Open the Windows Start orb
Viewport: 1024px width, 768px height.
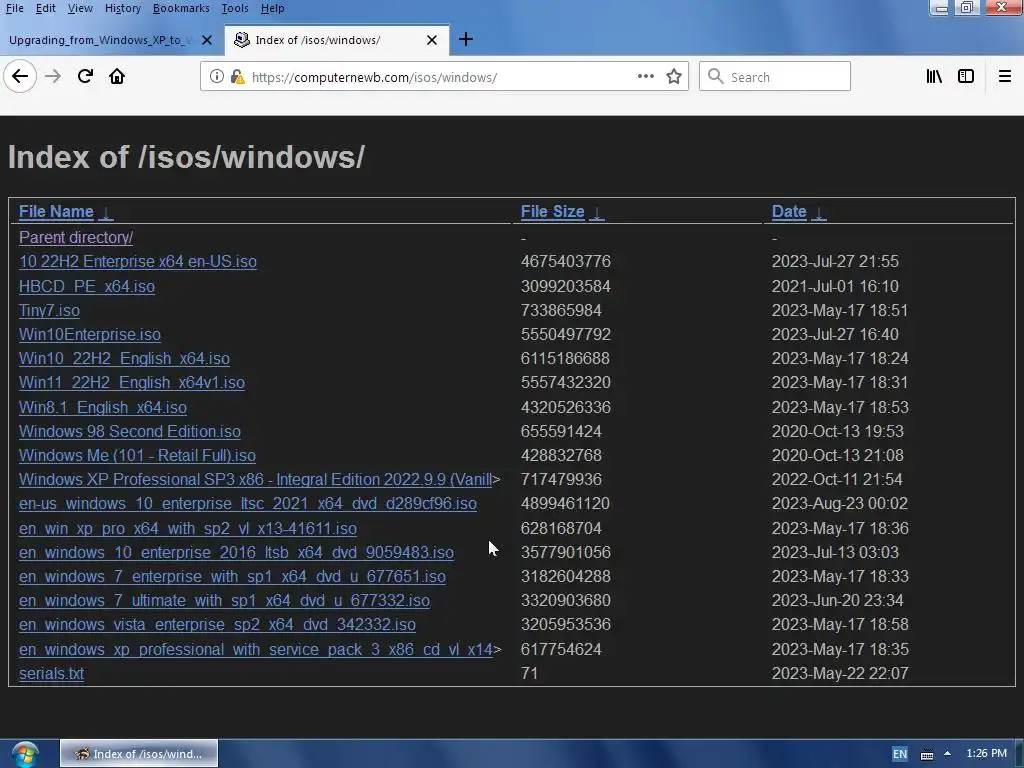pos(24,754)
